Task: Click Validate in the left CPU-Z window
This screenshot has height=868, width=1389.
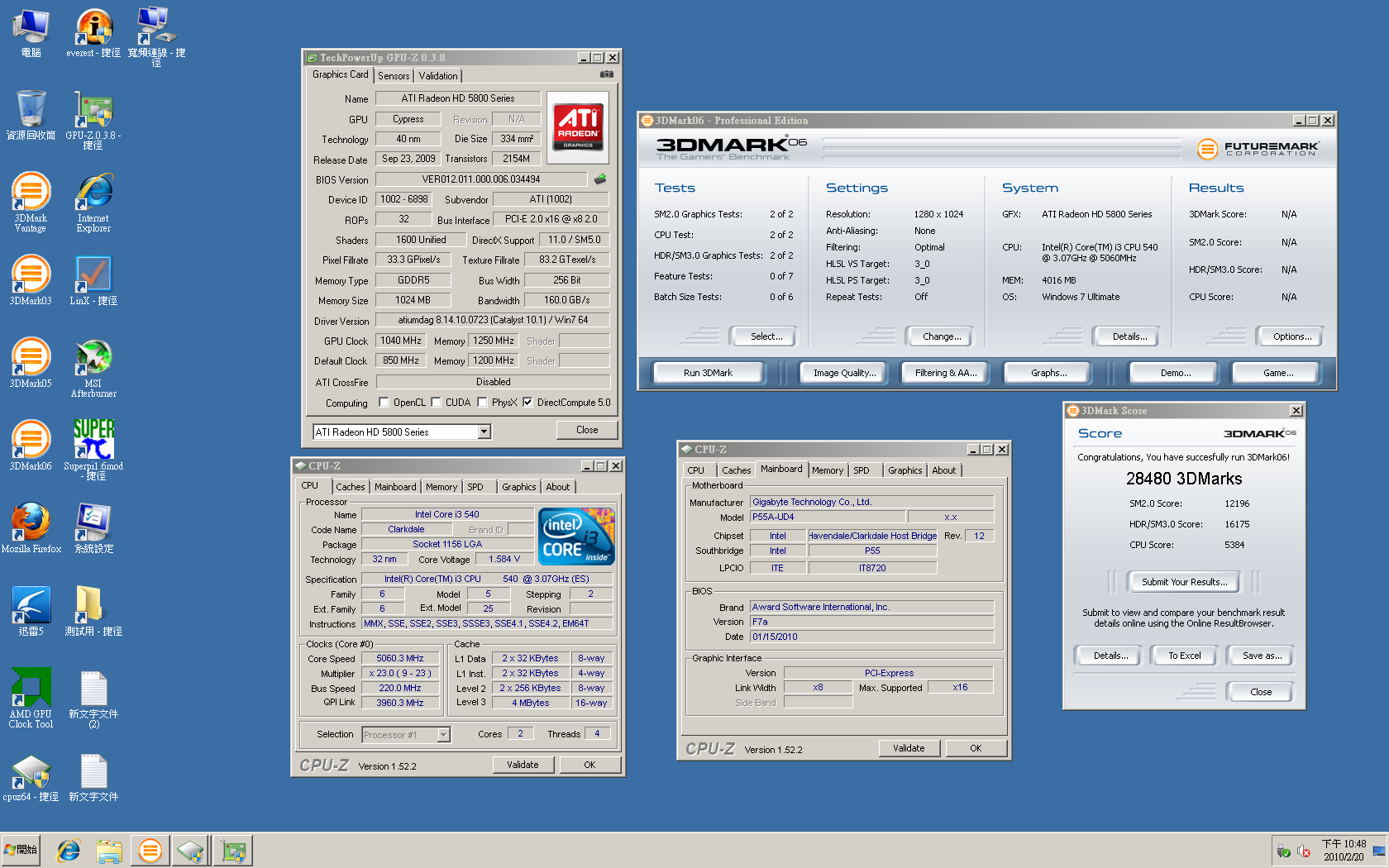Action: [x=523, y=765]
